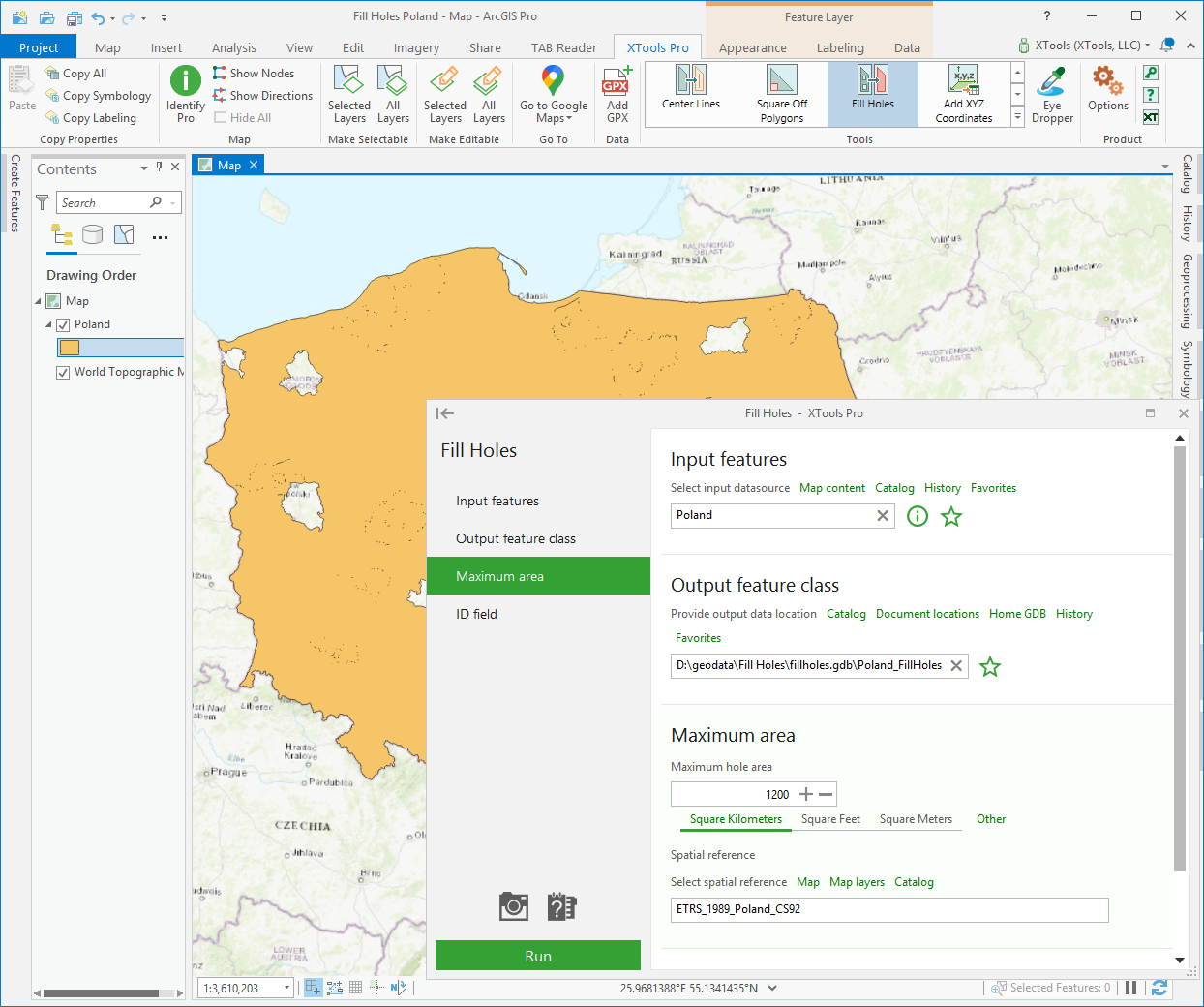Activate the Eye Dropper tool
The image size is (1204, 1007).
(x=1052, y=95)
